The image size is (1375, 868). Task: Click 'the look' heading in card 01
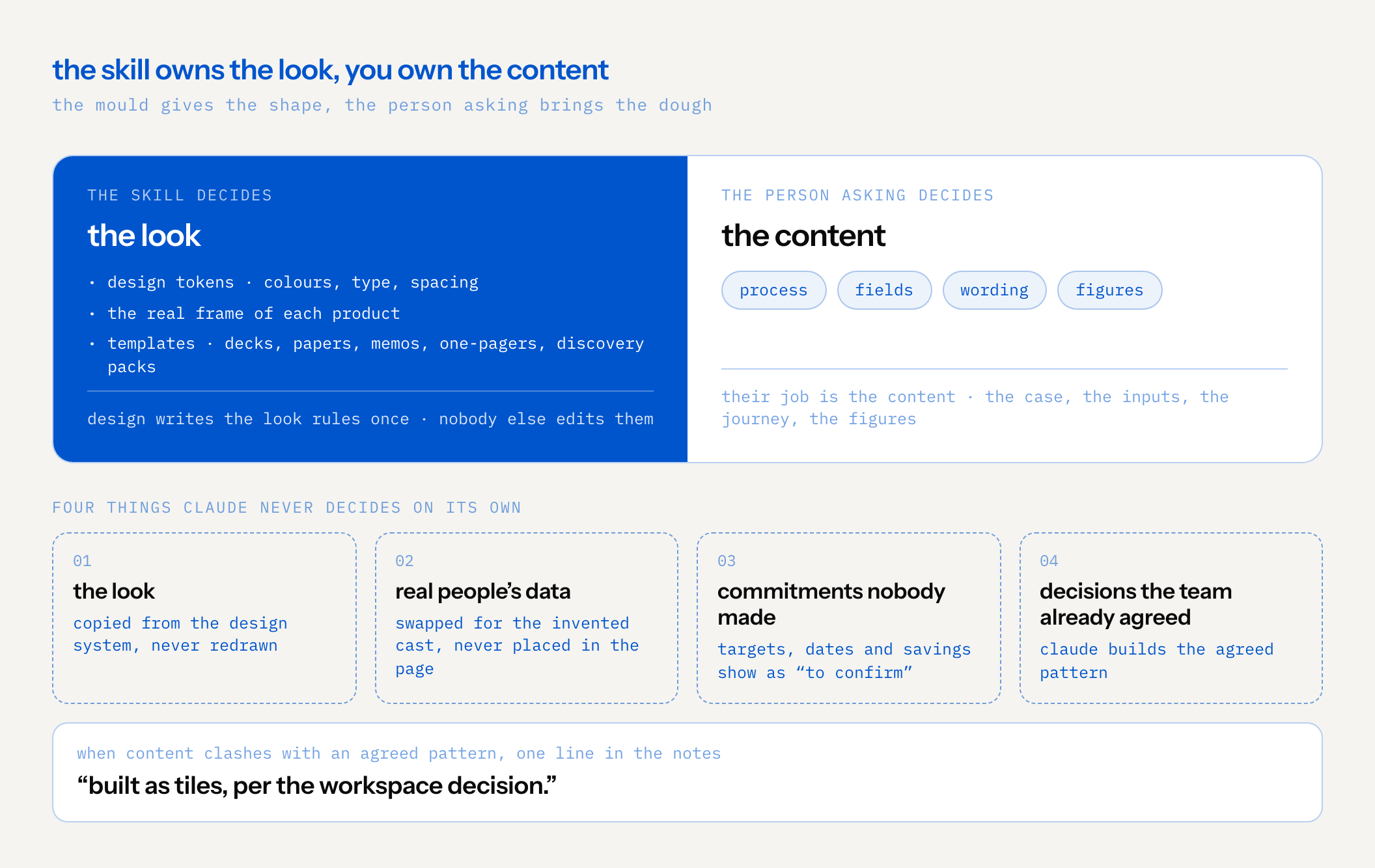tap(114, 591)
